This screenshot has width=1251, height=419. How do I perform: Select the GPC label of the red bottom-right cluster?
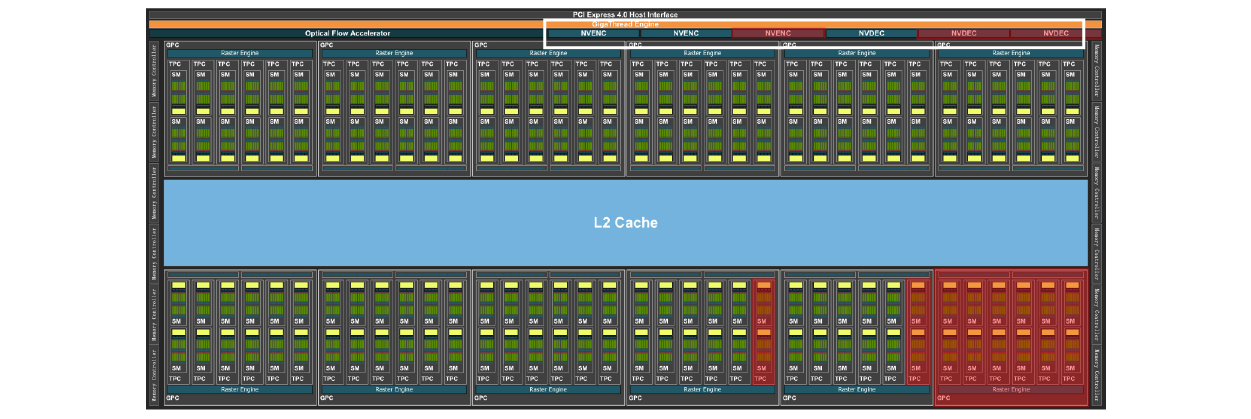click(942, 398)
